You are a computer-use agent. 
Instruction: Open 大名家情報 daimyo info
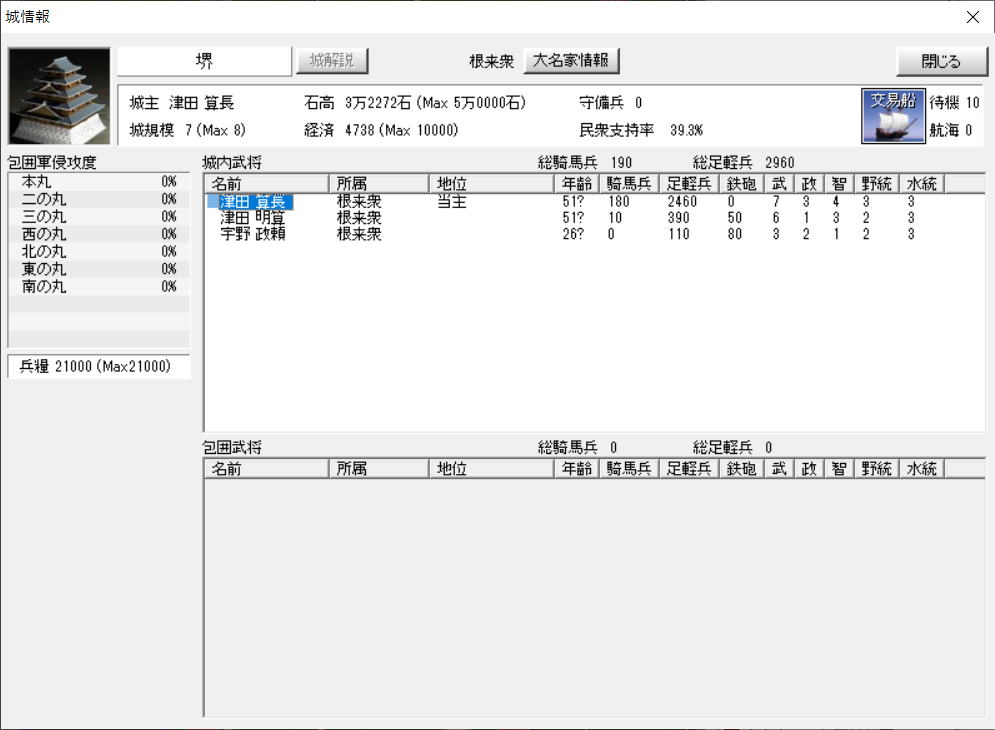pos(572,61)
